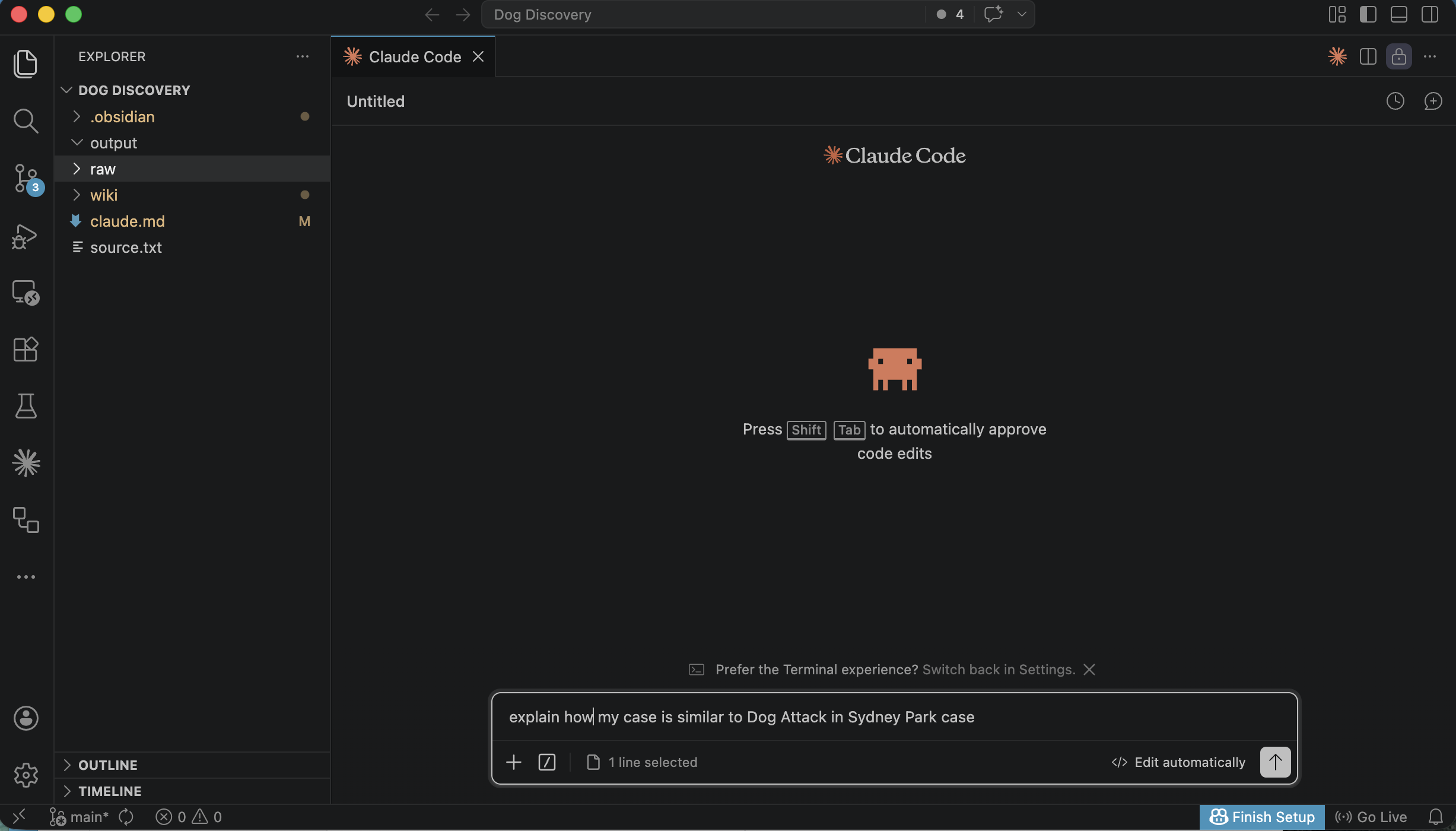1456x831 pixels.
Task: Change the Edit automatically mode
Action: [x=1178, y=762]
